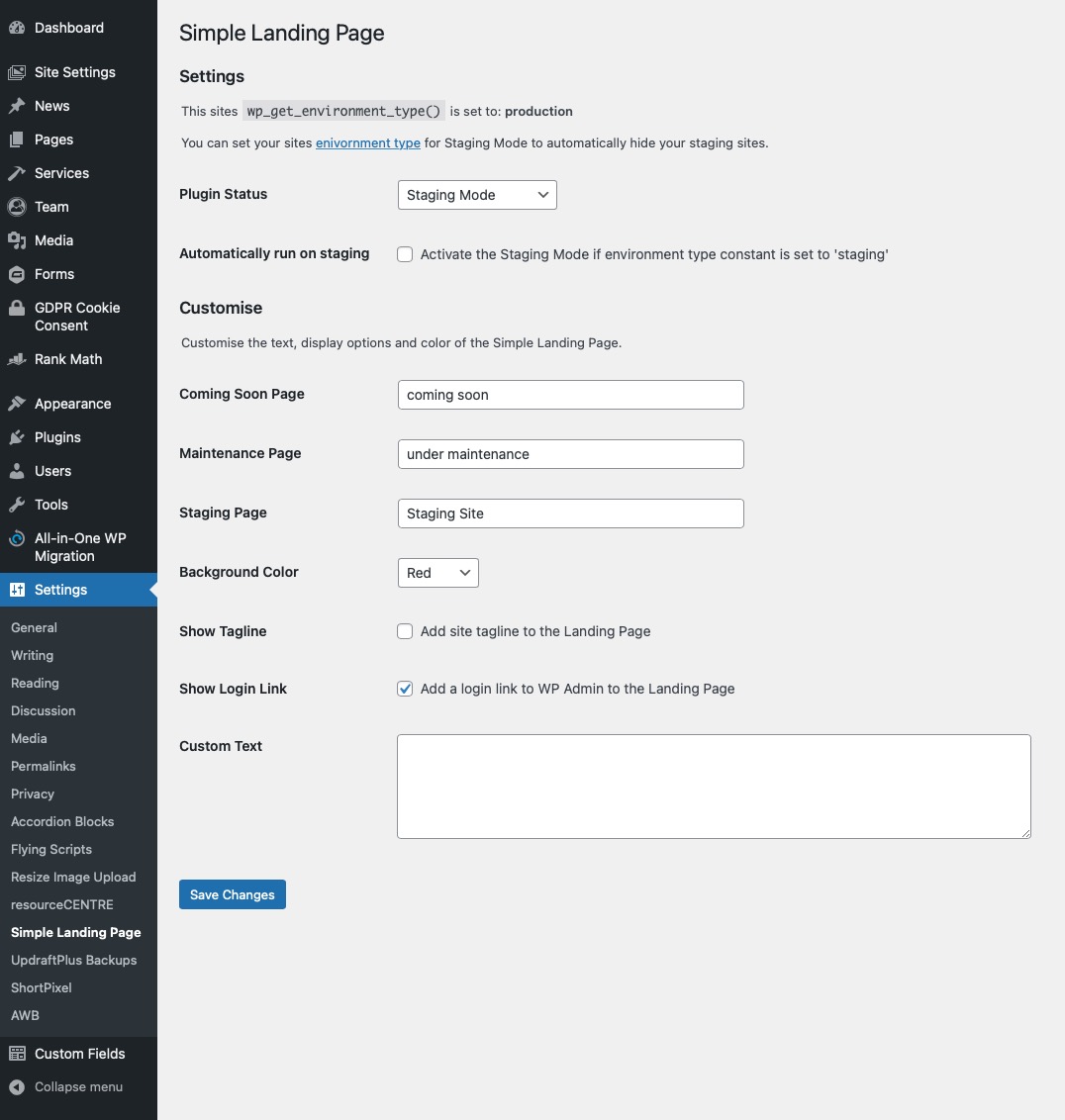The image size is (1065, 1120).
Task: Open Flying Scripts submenu item
Action: point(51,849)
